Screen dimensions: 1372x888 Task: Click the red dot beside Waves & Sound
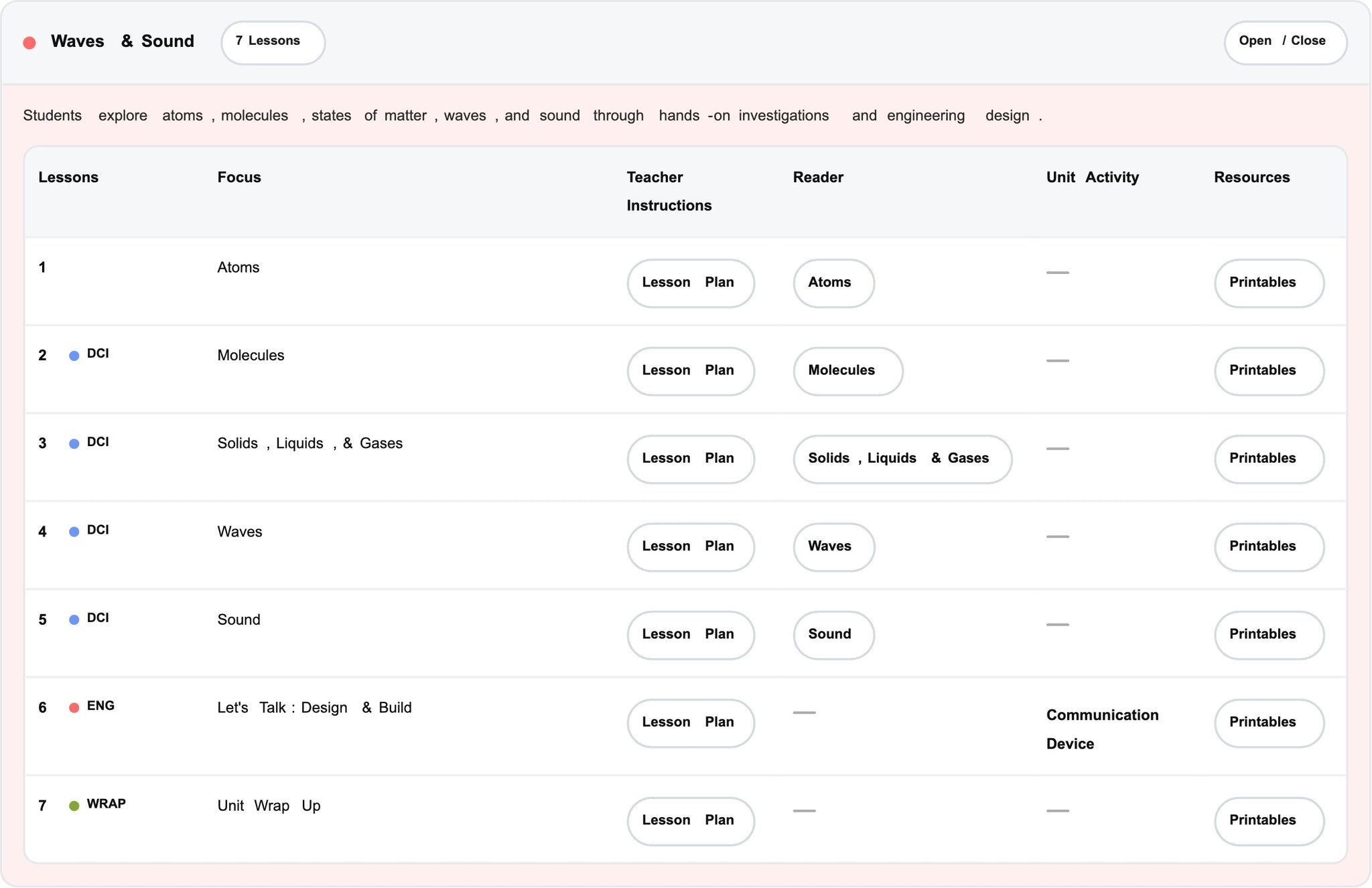[x=29, y=43]
